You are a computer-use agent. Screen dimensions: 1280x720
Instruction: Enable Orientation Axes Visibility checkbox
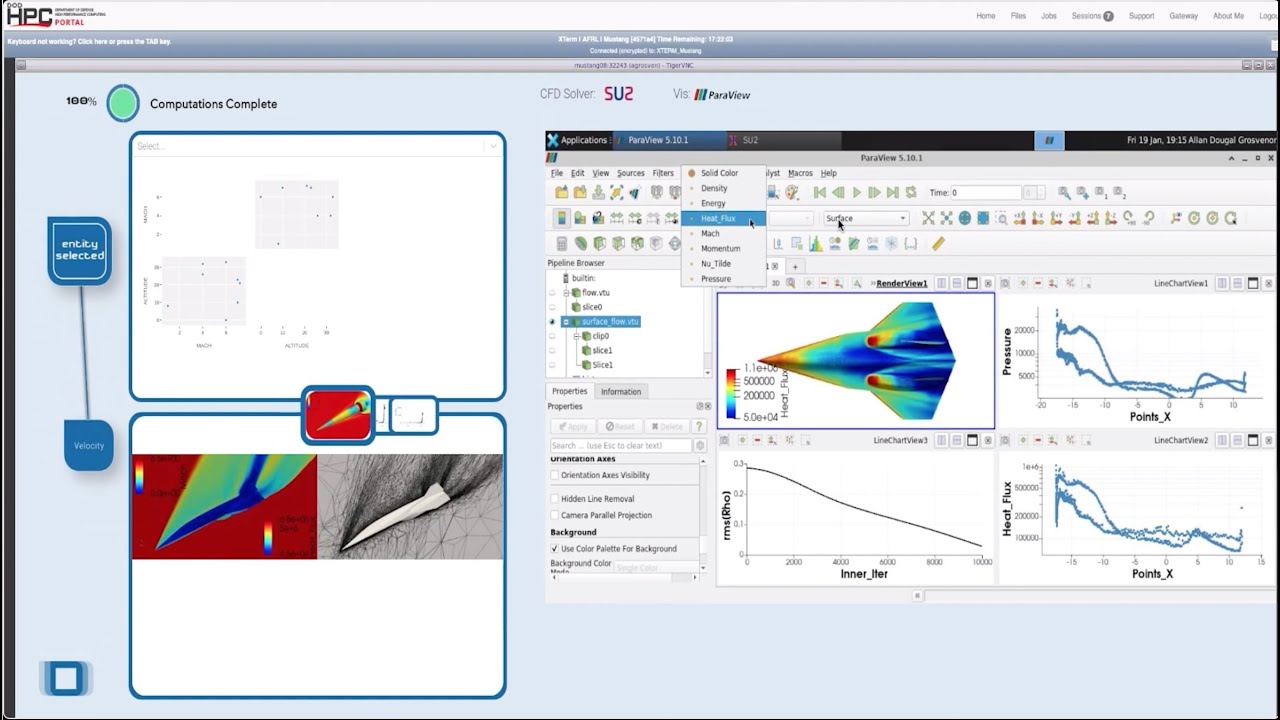tap(555, 475)
